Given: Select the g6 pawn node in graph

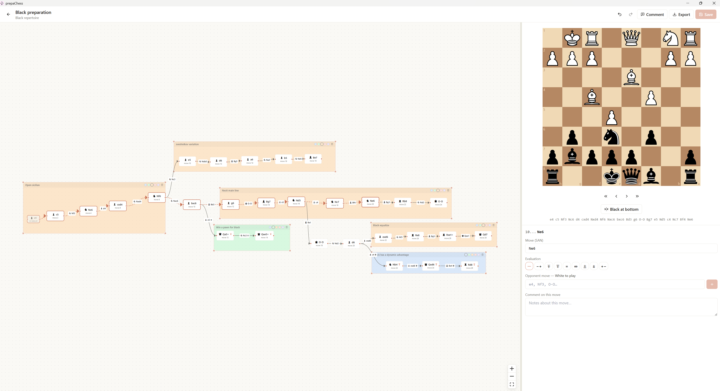Looking at the screenshot, I should tap(231, 205).
